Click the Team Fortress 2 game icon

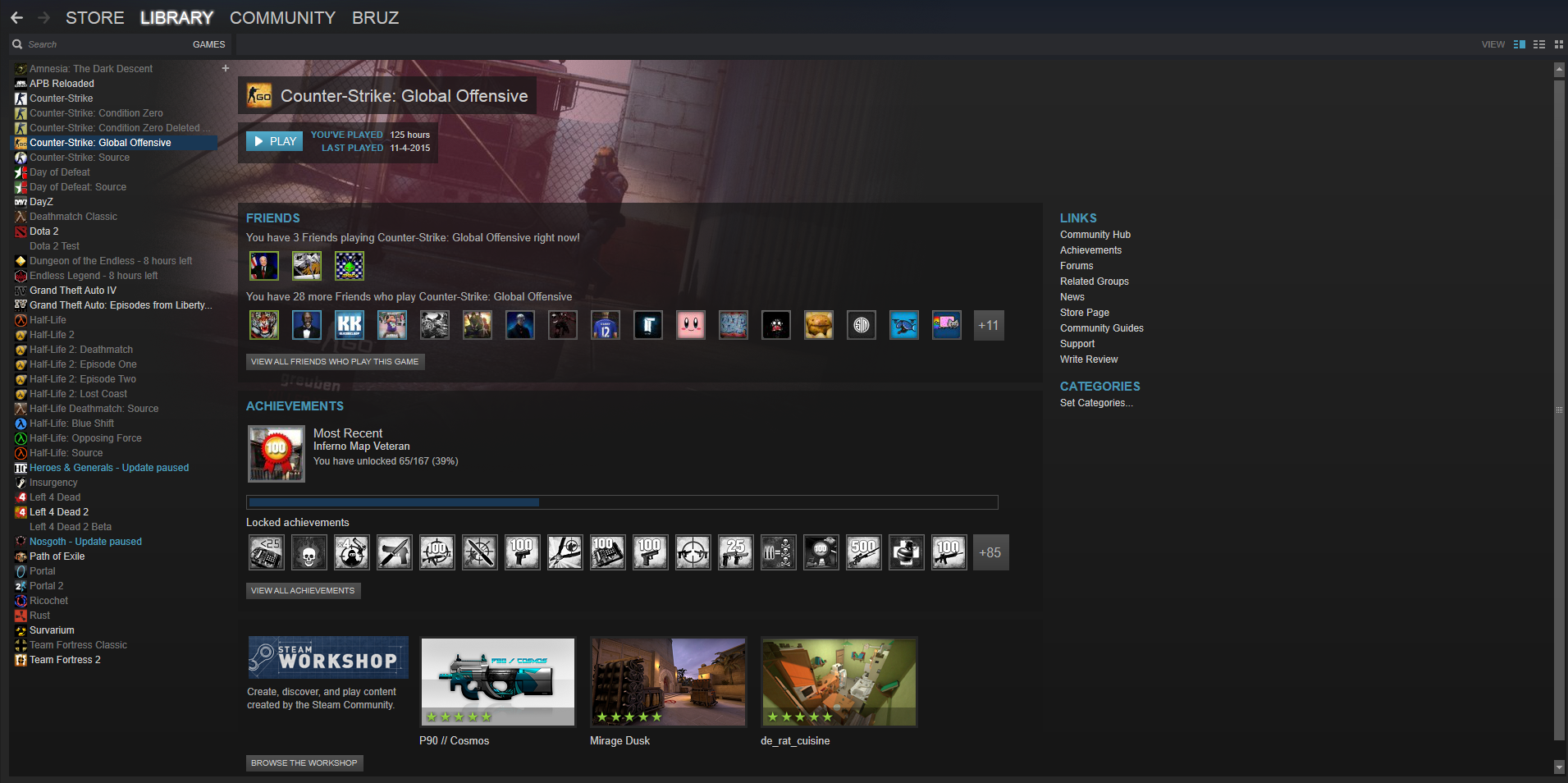[21, 660]
